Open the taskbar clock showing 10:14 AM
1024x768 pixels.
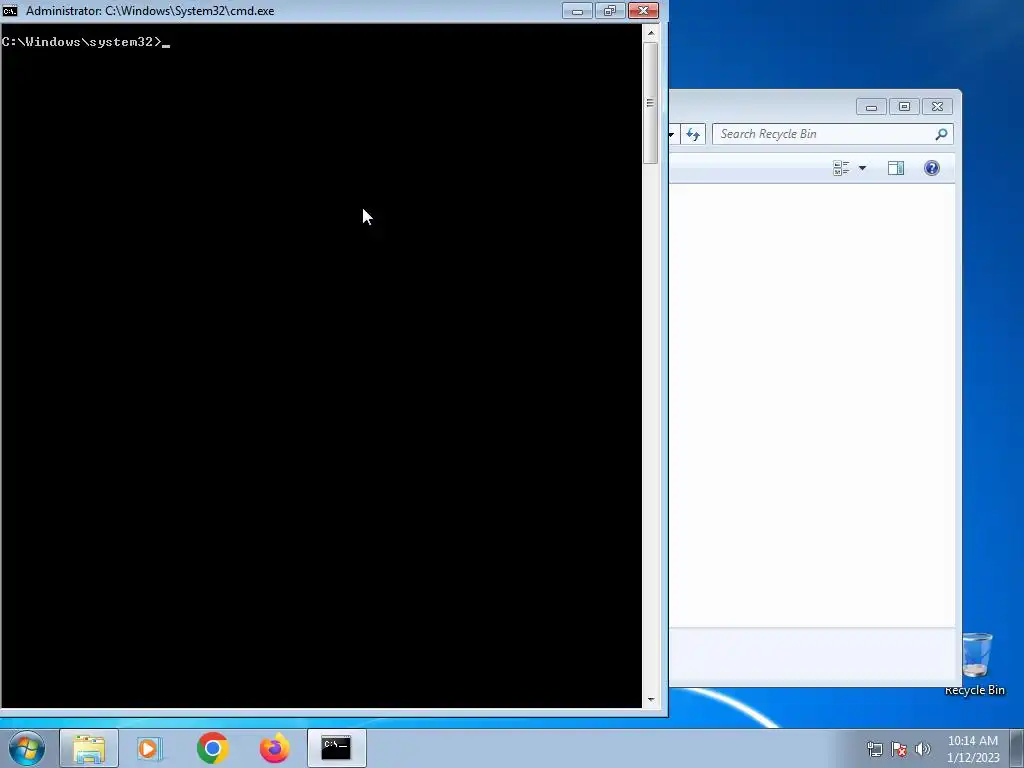(973, 749)
